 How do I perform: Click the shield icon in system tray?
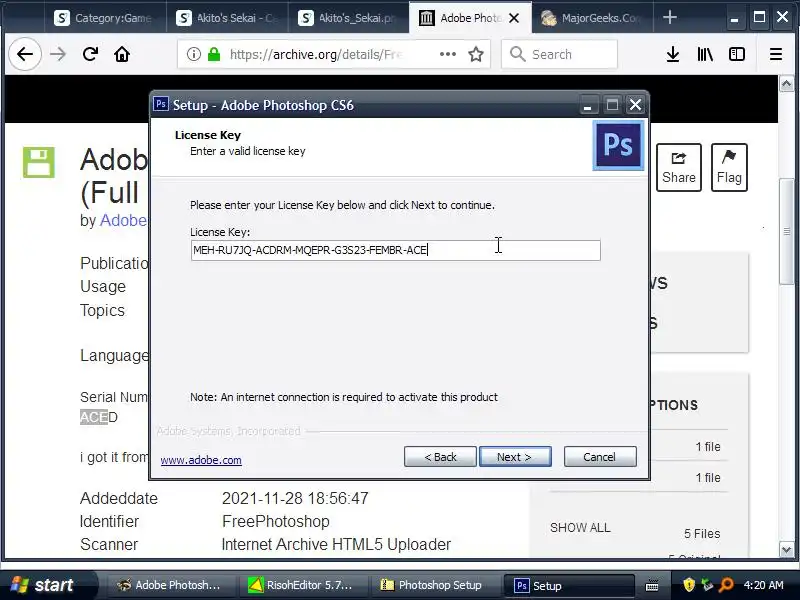pos(689,585)
